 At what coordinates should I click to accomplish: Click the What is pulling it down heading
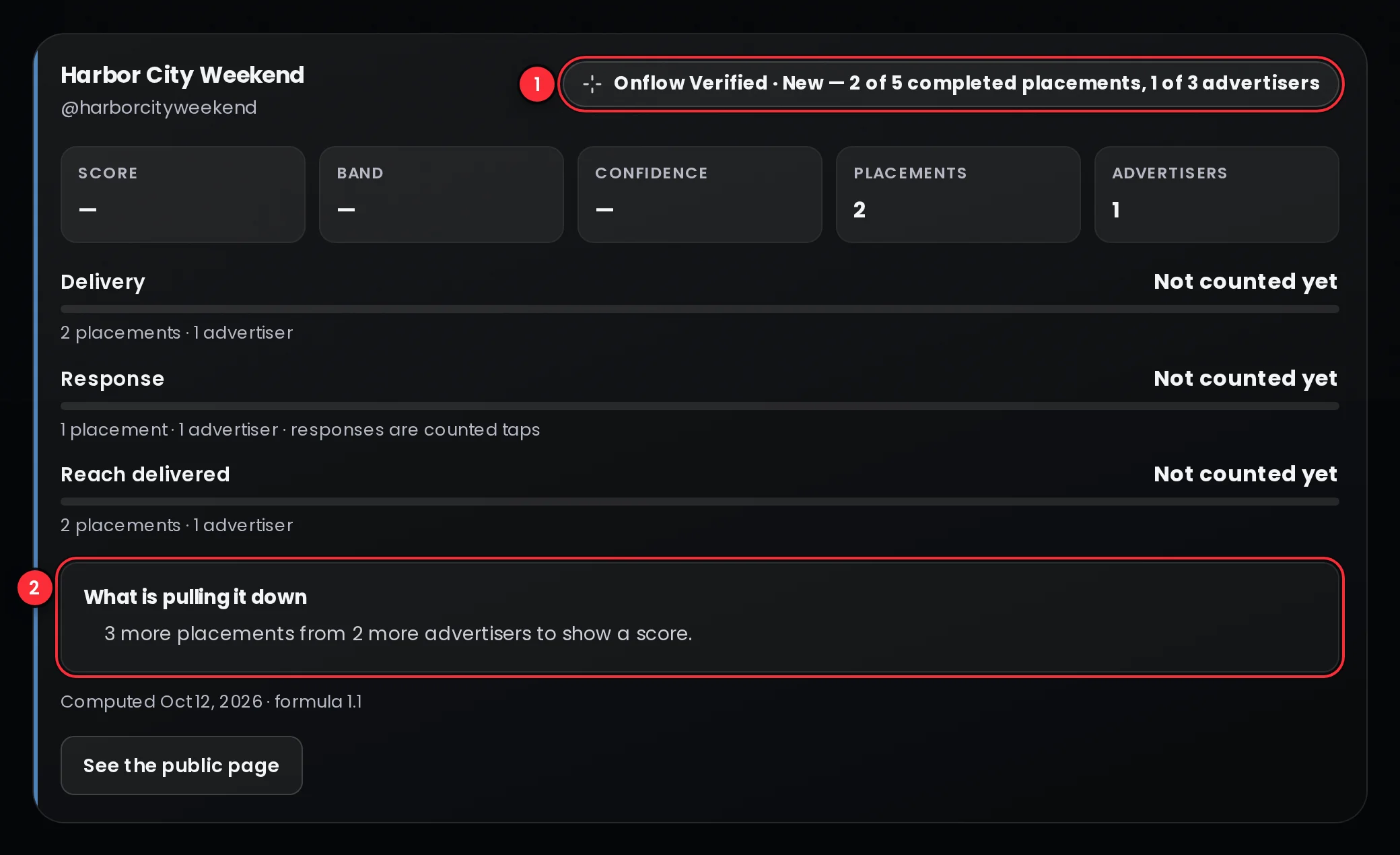point(195,597)
